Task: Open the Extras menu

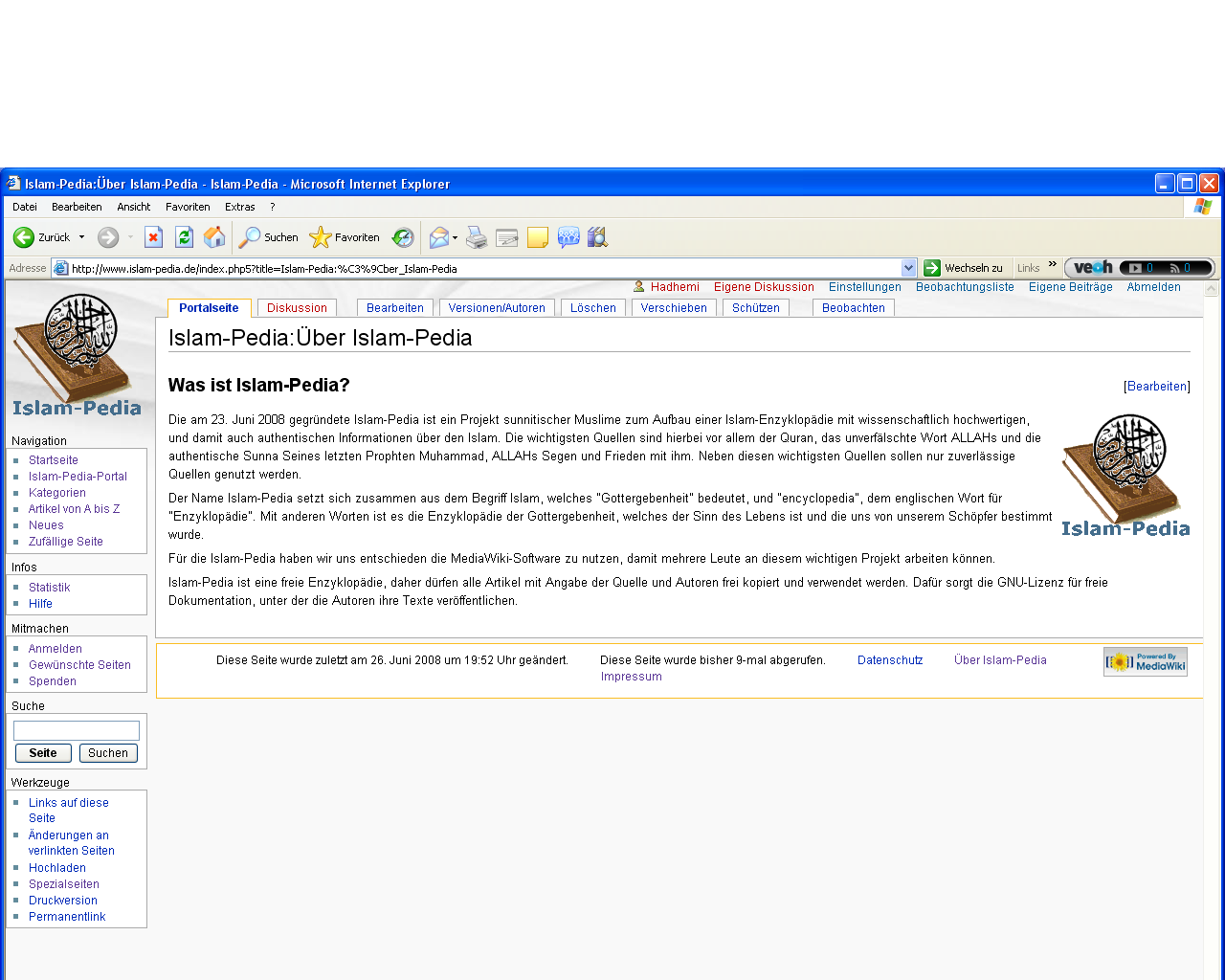Action: pyautogui.click(x=240, y=207)
